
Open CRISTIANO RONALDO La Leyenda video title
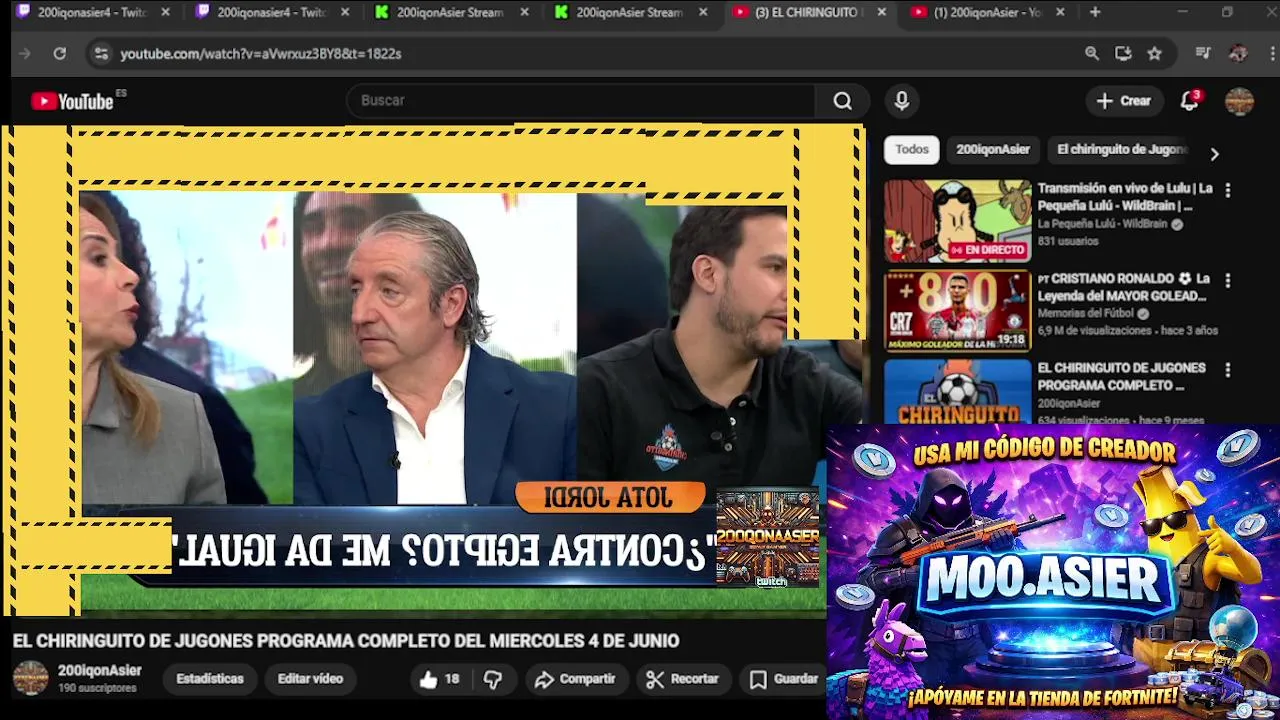click(x=1122, y=287)
